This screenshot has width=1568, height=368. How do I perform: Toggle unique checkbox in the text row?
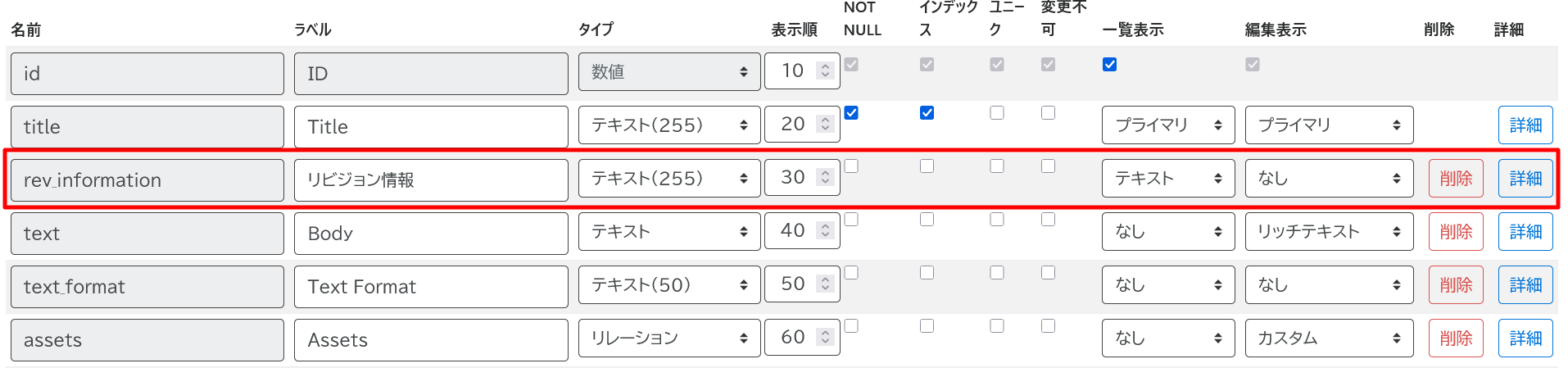click(x=996, y=220)
